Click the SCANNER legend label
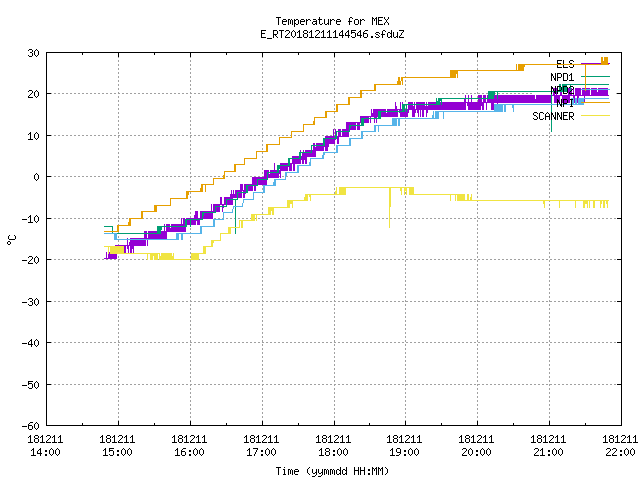640x480 pixels. pyautogui.click(x=553, y=116)
